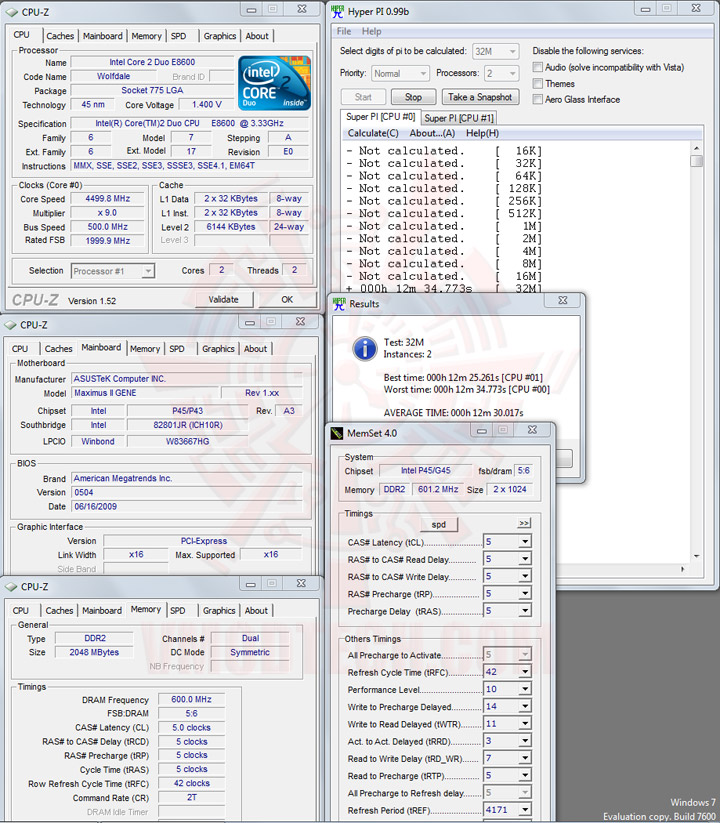Enable Audio service disable checkbox
Image resolution: width=720 pixels, height=823 pixels.
click(537, 67)
